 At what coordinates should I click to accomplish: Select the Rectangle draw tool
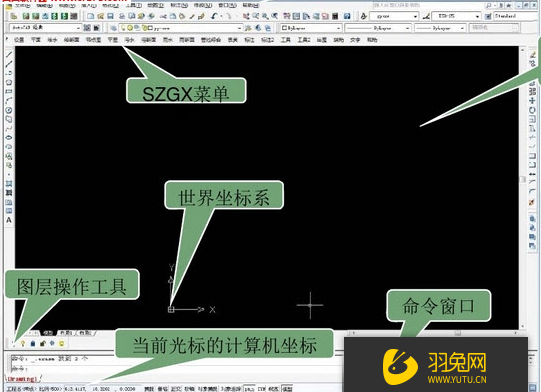pos(9,91)
